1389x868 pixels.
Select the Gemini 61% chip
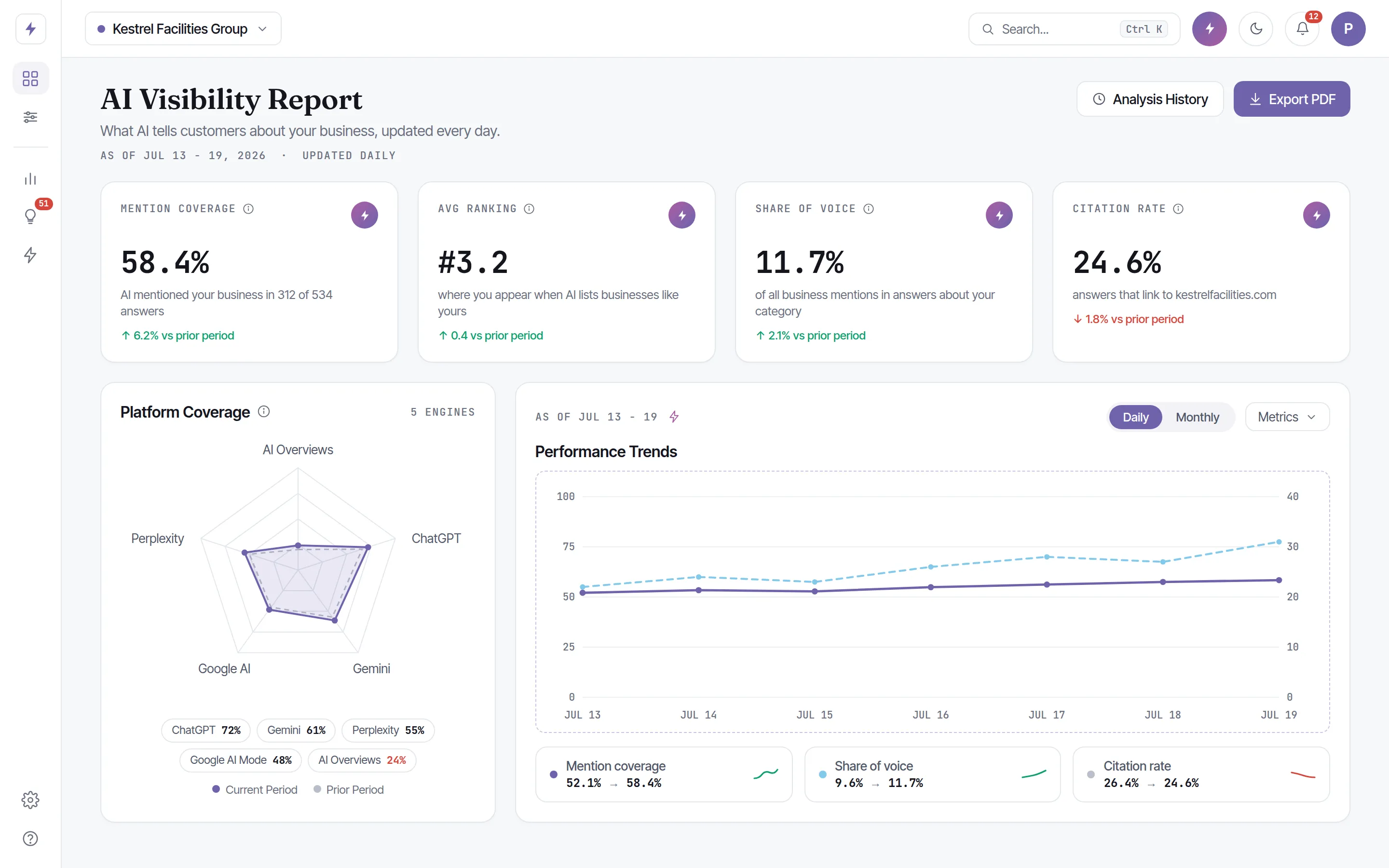tap(296, 730)
